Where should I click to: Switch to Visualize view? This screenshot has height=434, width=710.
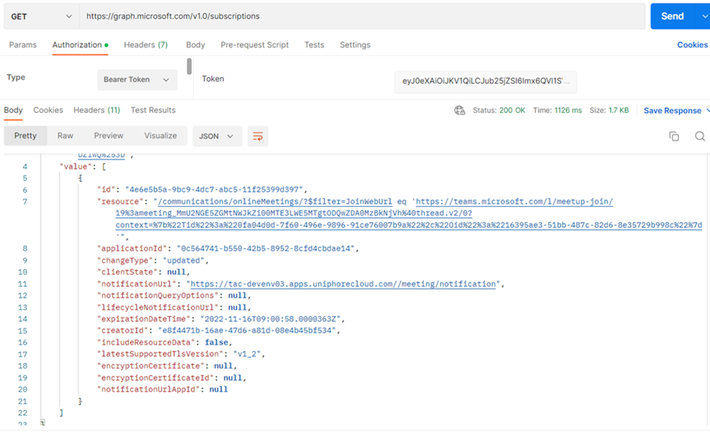click(x=160, y=136)
